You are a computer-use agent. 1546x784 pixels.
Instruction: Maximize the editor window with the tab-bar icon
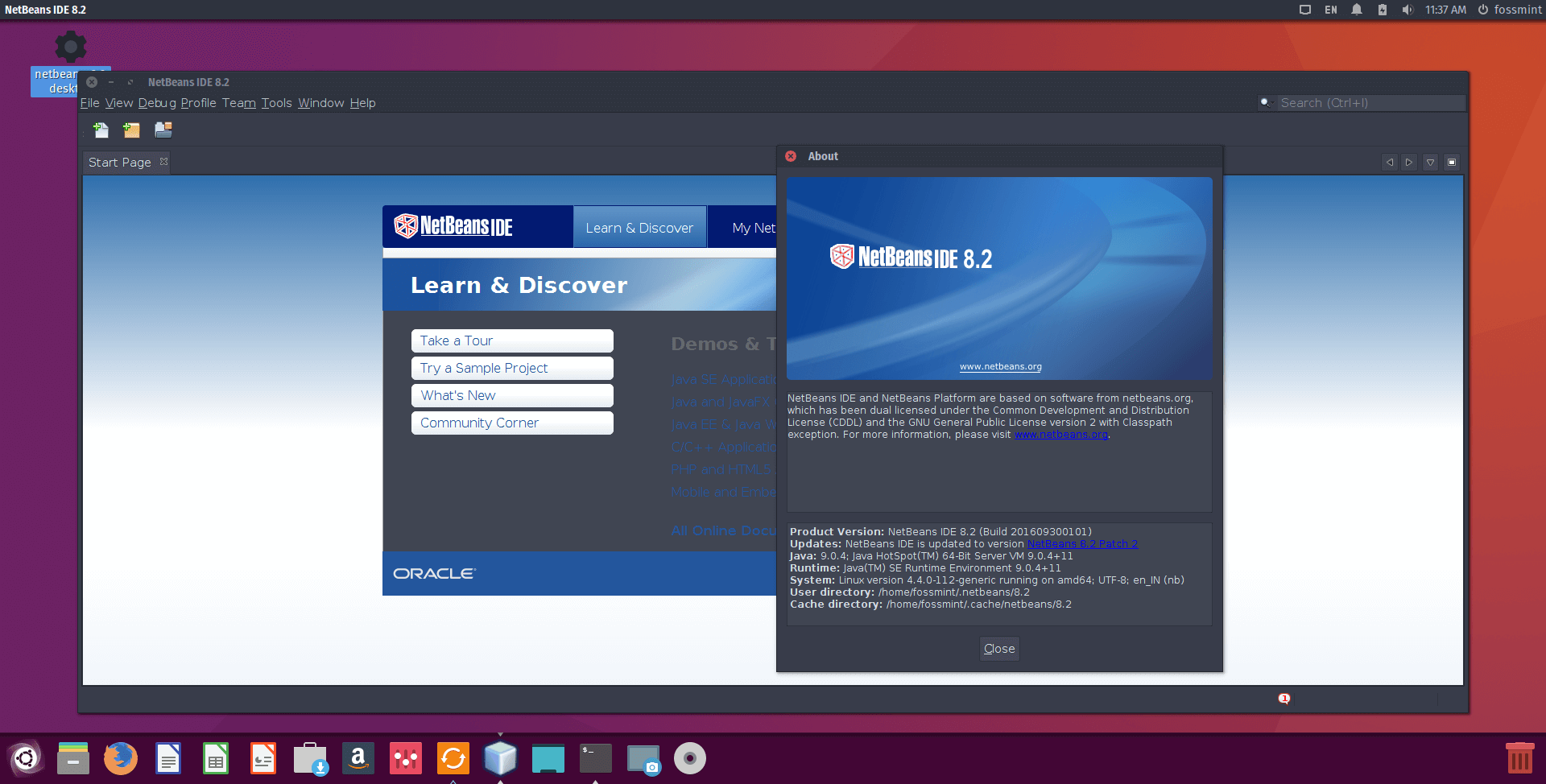tap(1452, 162)
